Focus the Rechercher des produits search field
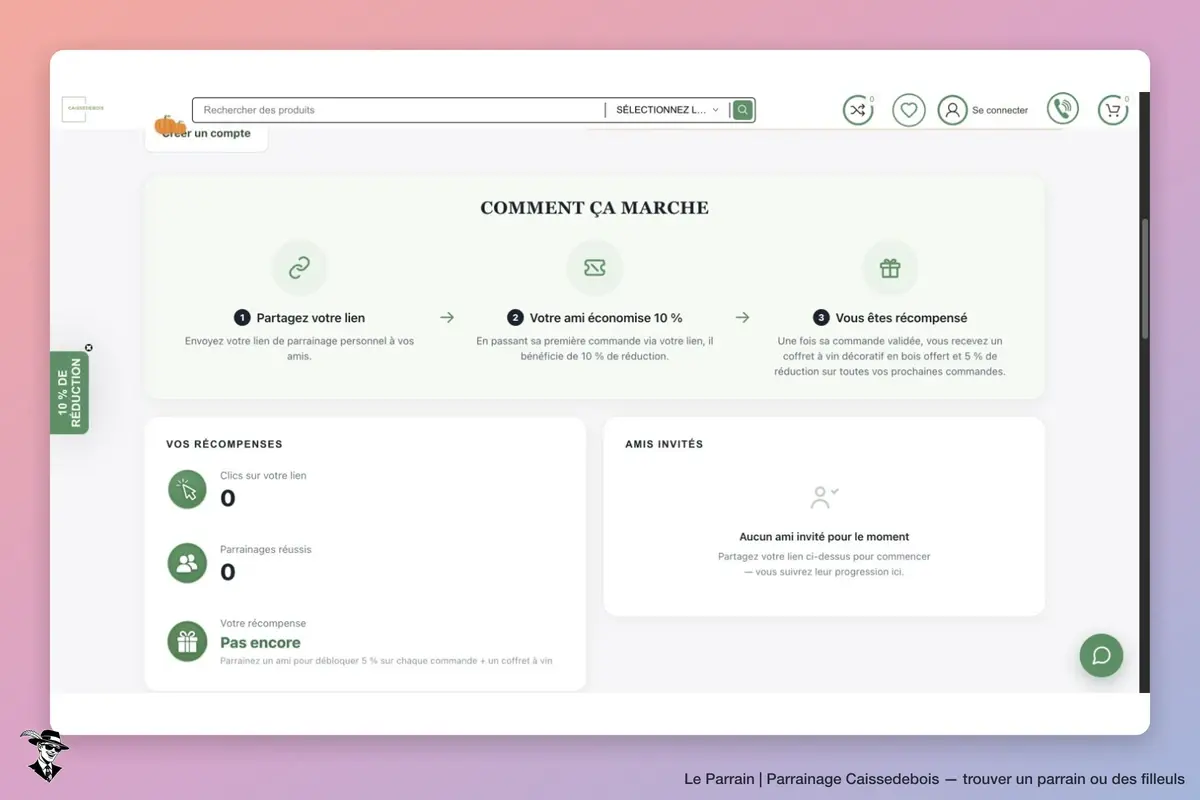The image size is (1200, 800). [400, 110]
